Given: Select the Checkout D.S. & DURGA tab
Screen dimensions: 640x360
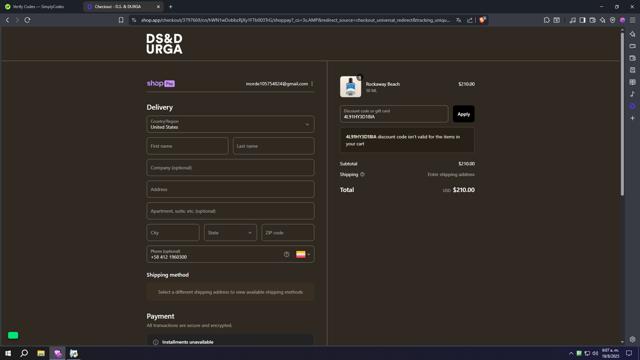Looking at the screenshot, I should click(x=118, y=7).
